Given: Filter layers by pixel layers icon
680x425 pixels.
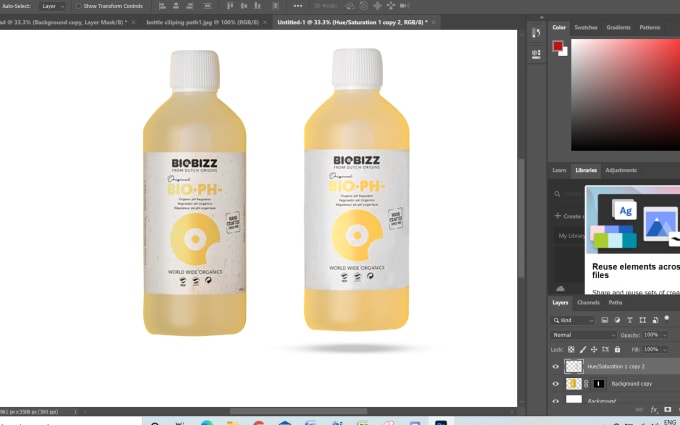Looking at the screenshot, I should [604, 320].
